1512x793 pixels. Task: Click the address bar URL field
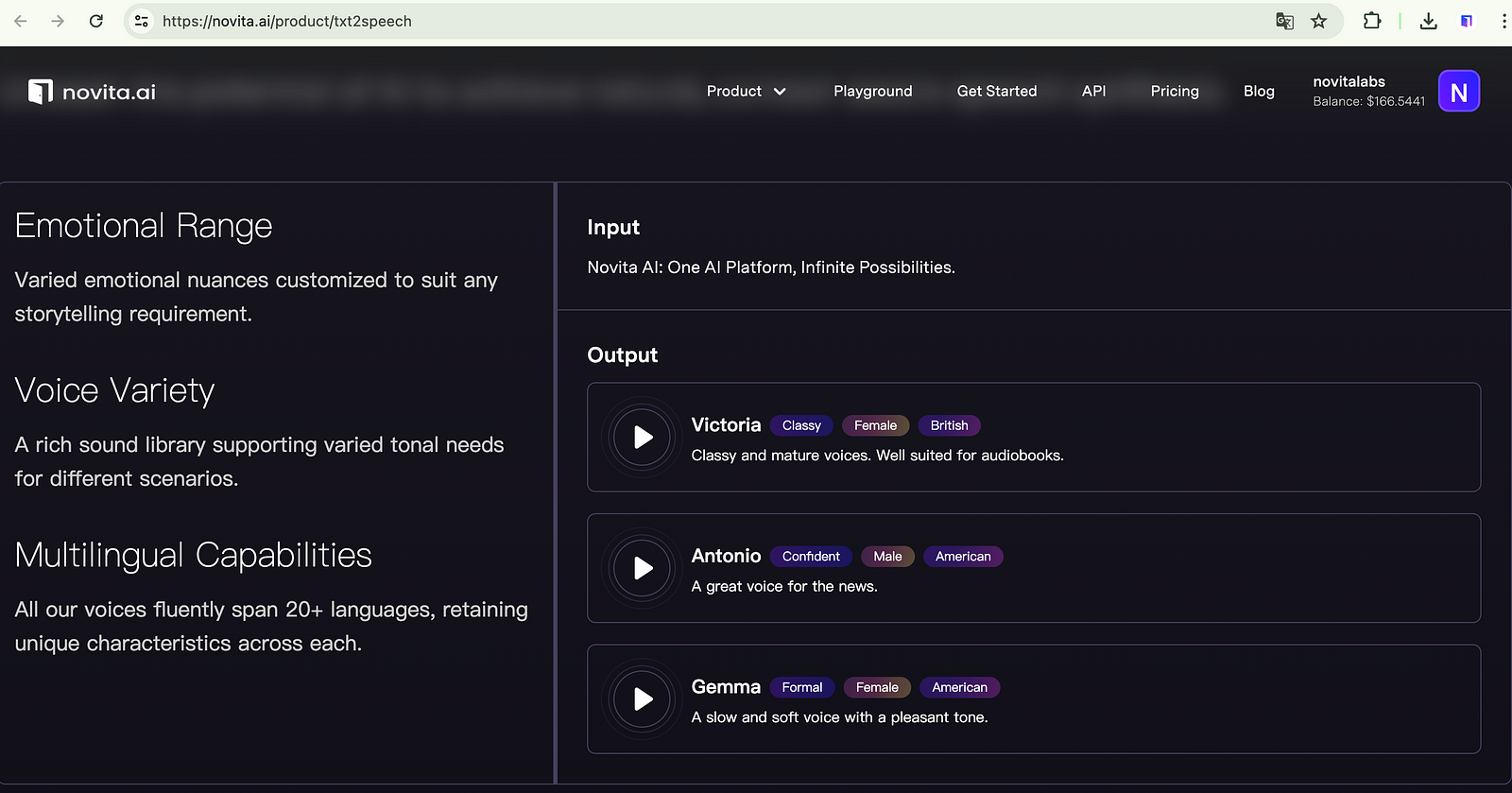(x=661, y=21)
